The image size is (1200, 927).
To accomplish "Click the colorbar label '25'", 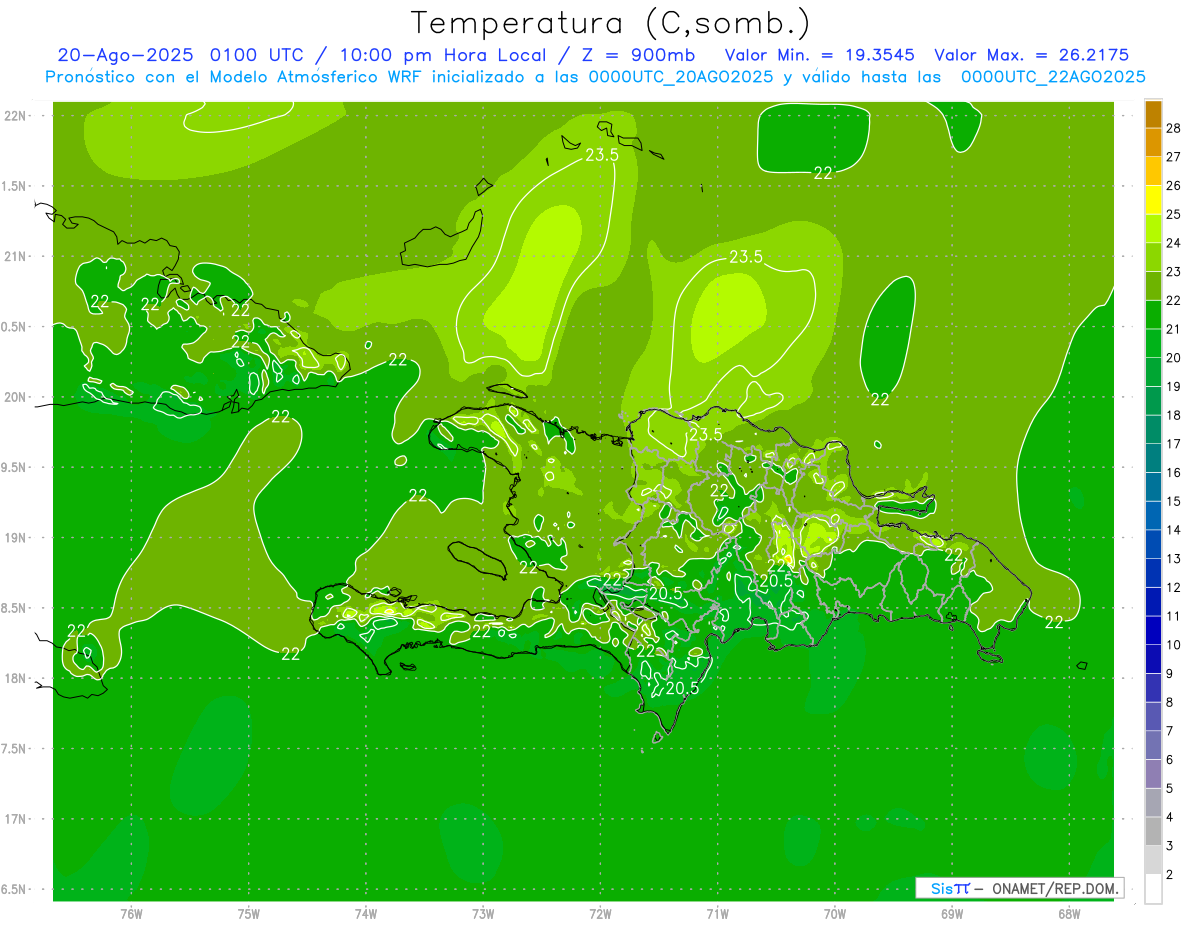I will [1174, 214].
